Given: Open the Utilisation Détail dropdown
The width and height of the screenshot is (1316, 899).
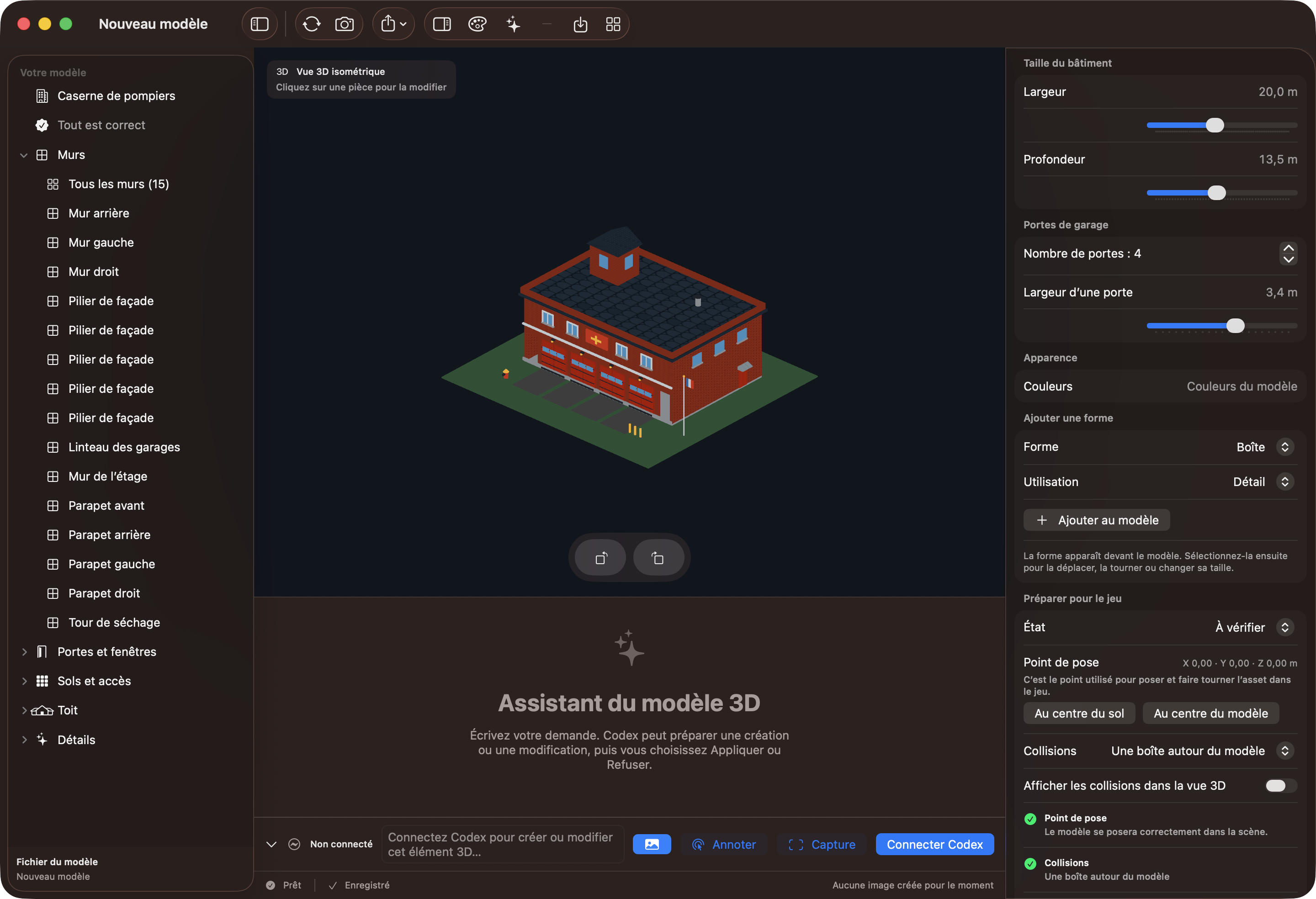Looking at the screenshot, I should click(1285, 481).
